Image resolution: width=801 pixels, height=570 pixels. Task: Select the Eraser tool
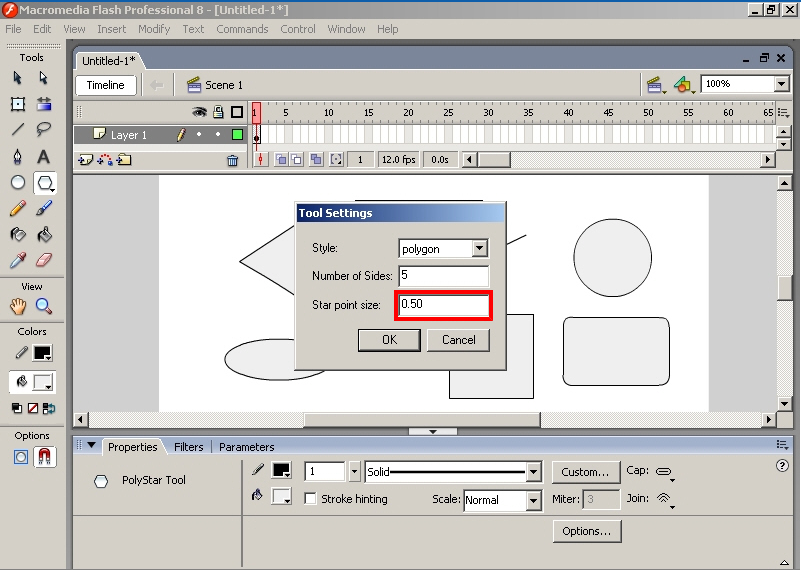pos(44,260)
